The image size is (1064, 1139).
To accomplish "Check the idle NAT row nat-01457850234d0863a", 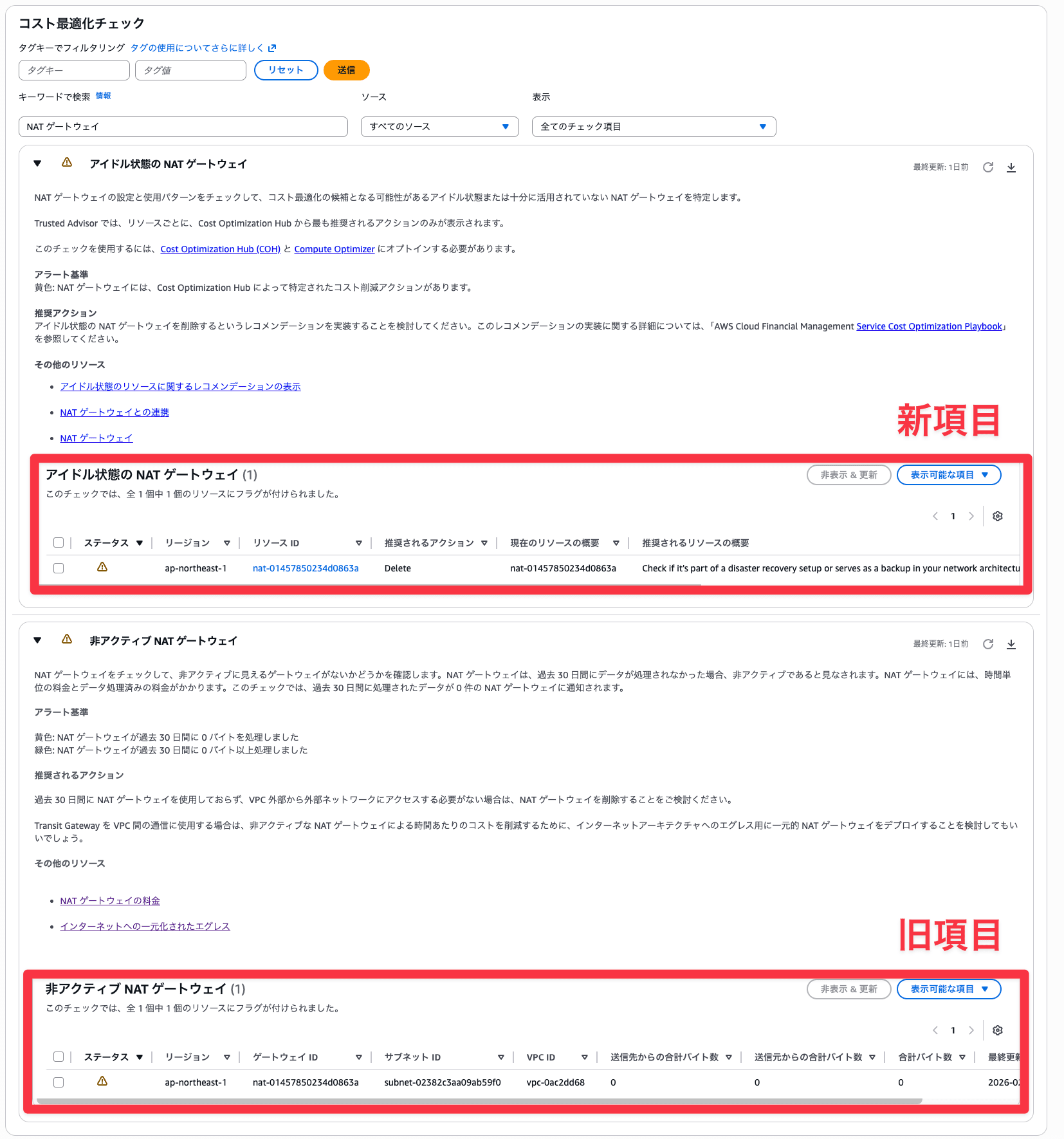I will point(59,568).
